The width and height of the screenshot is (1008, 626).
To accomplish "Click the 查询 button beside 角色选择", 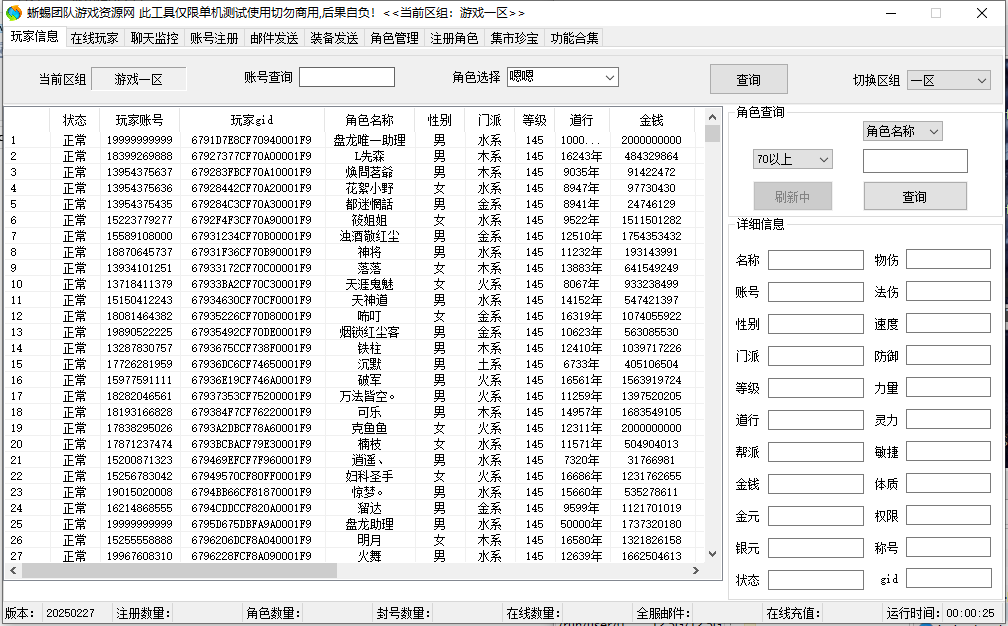I will pyautogui.click(x=748, y=80).
